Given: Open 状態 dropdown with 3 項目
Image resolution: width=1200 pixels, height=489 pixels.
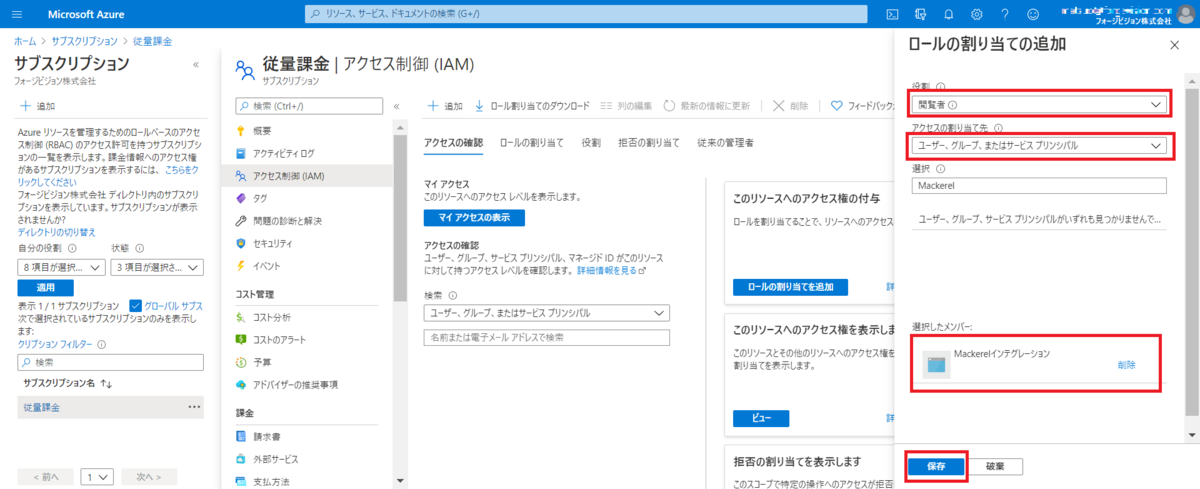Looking at the screenshot, I should click(x=158, y=267).
